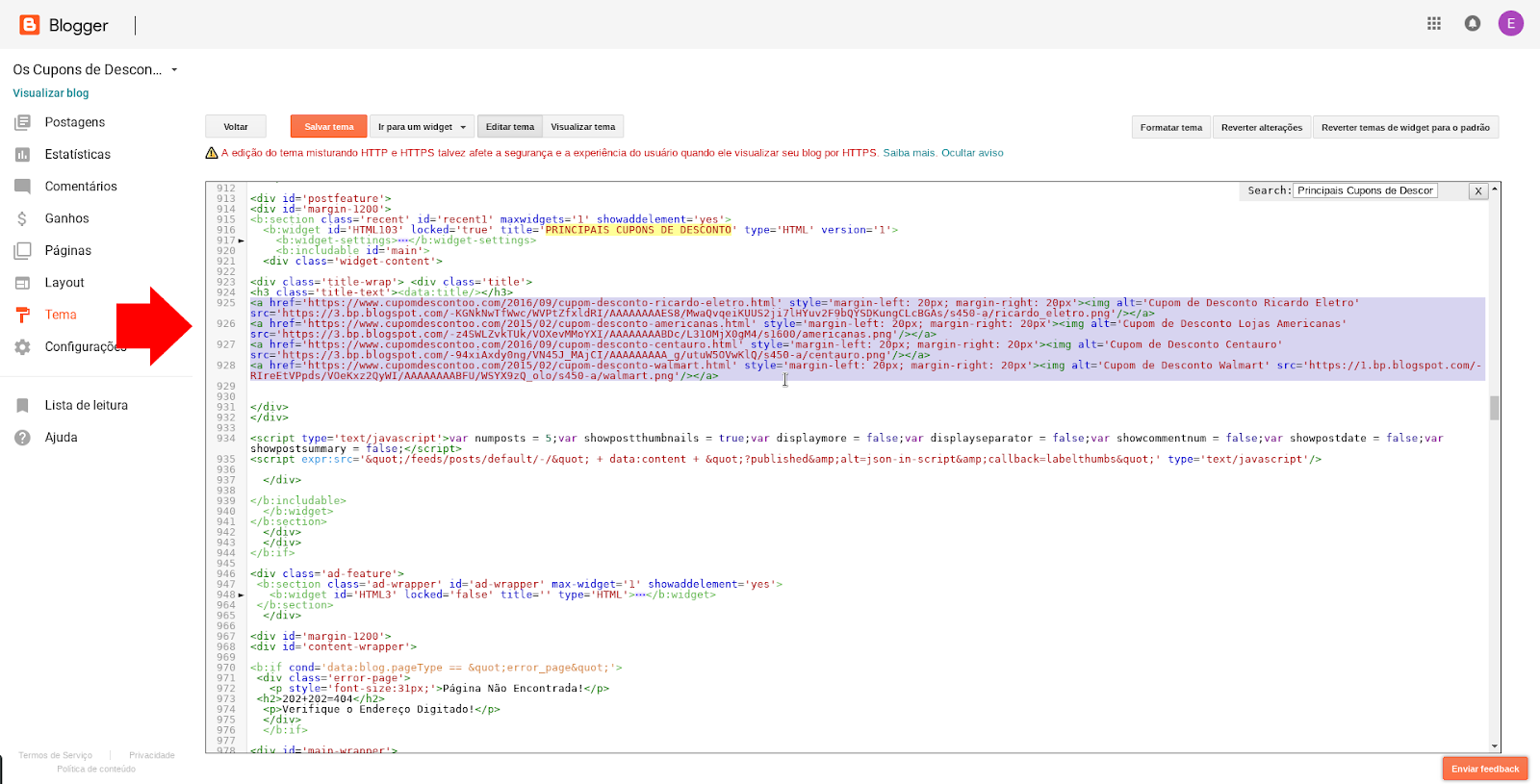Click the Blogger logo icon
Viewport: 1540px width, 784px height.
pyautogui.click(x=30, y=25)
